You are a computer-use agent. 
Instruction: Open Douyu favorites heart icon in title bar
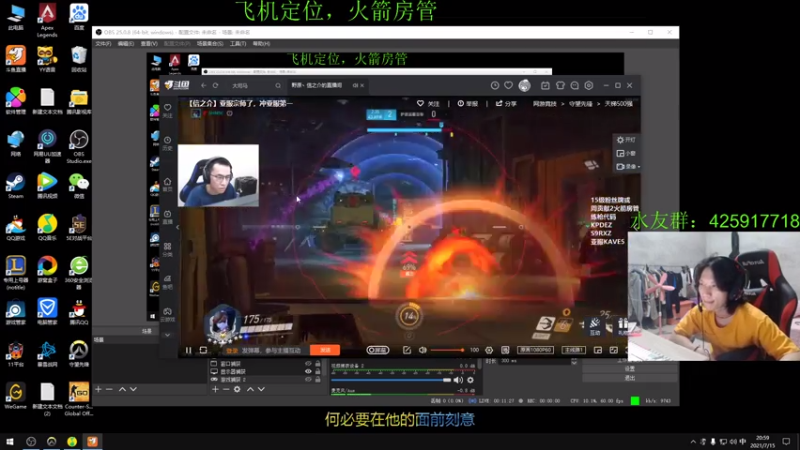[x=509, y=85]
